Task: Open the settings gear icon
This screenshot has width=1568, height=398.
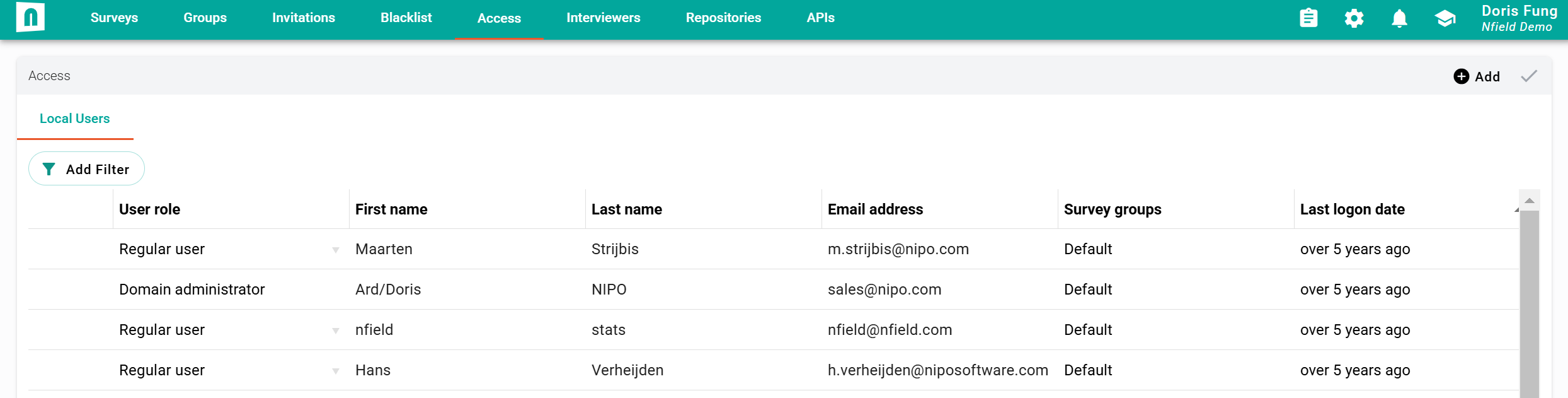Action: pyautogui.click(x=1354, y=18)
